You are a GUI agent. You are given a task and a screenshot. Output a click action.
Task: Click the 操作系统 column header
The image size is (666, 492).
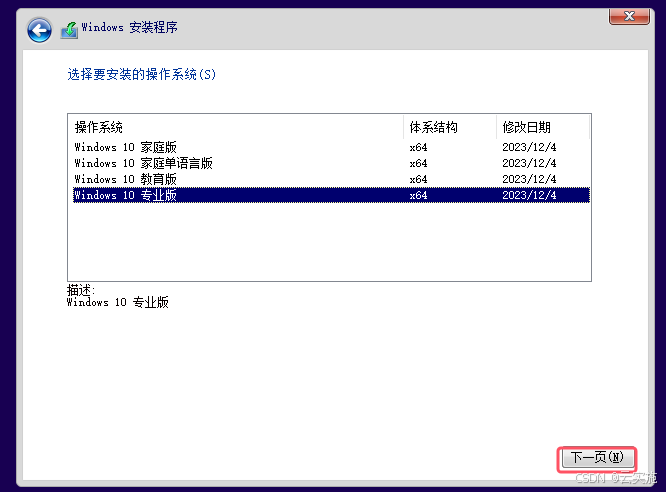point(236,127)
